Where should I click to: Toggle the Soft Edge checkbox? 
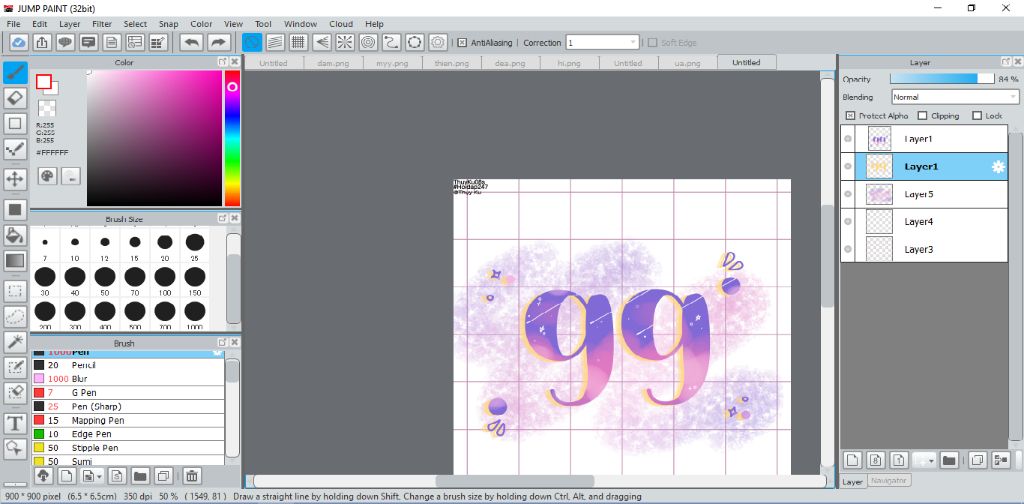(x=652, y=42)
